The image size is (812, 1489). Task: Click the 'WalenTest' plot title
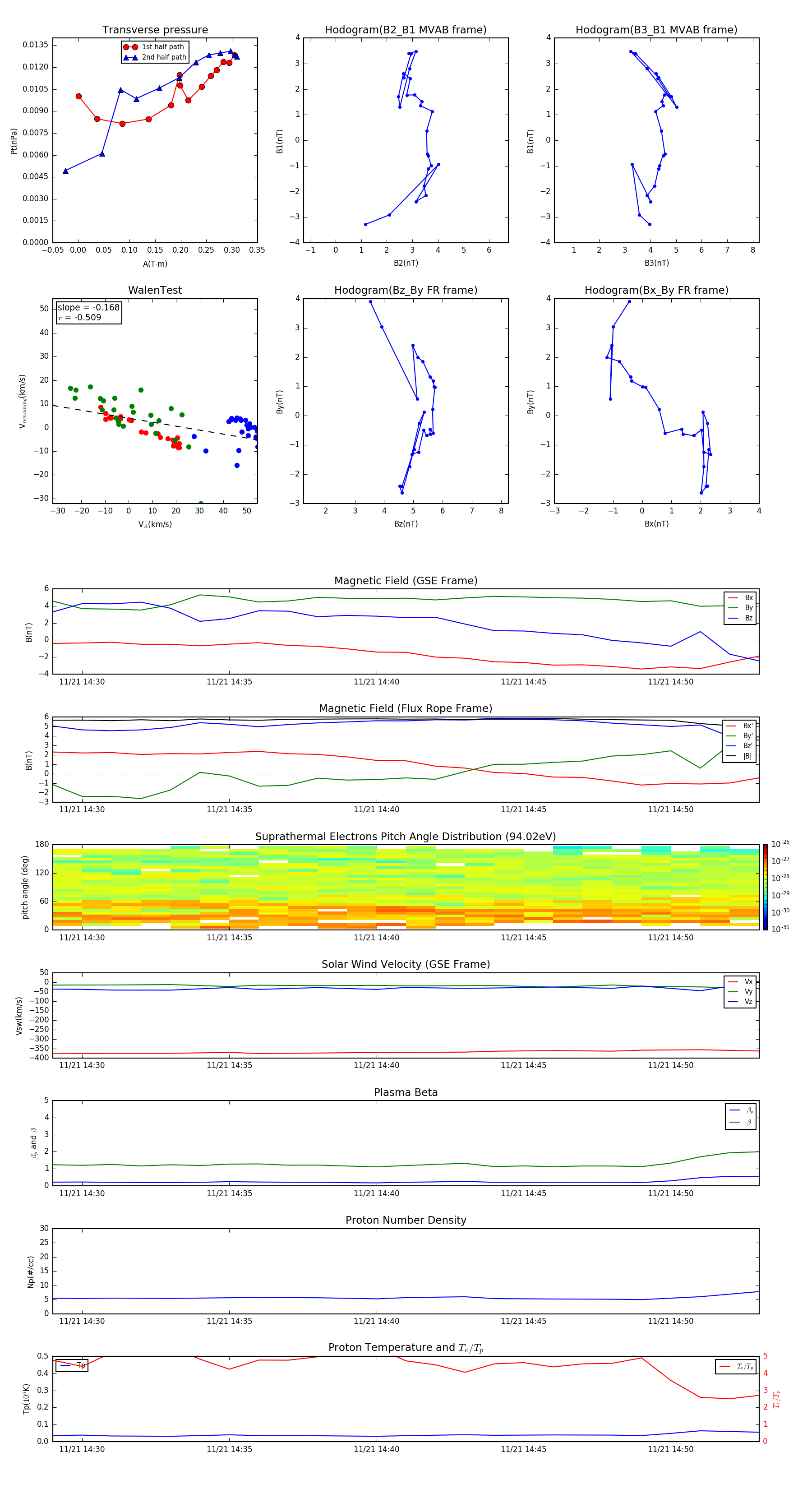point(155,290)
